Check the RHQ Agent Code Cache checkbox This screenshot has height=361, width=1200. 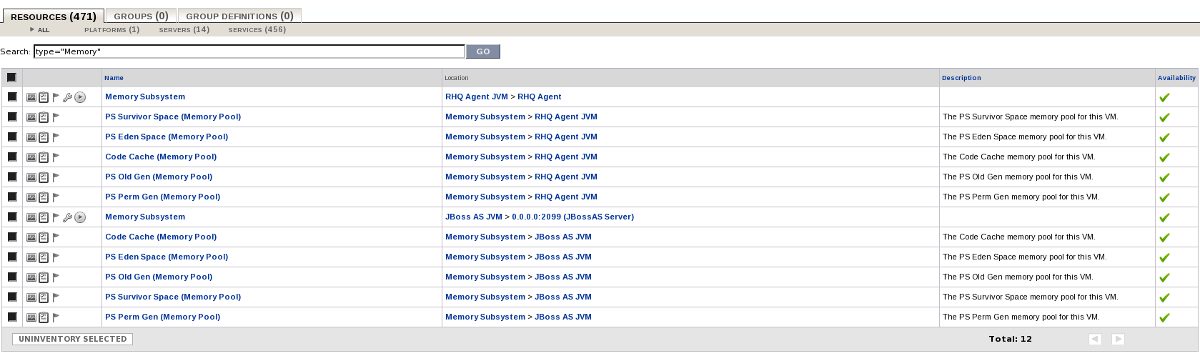tap(12, 157)
